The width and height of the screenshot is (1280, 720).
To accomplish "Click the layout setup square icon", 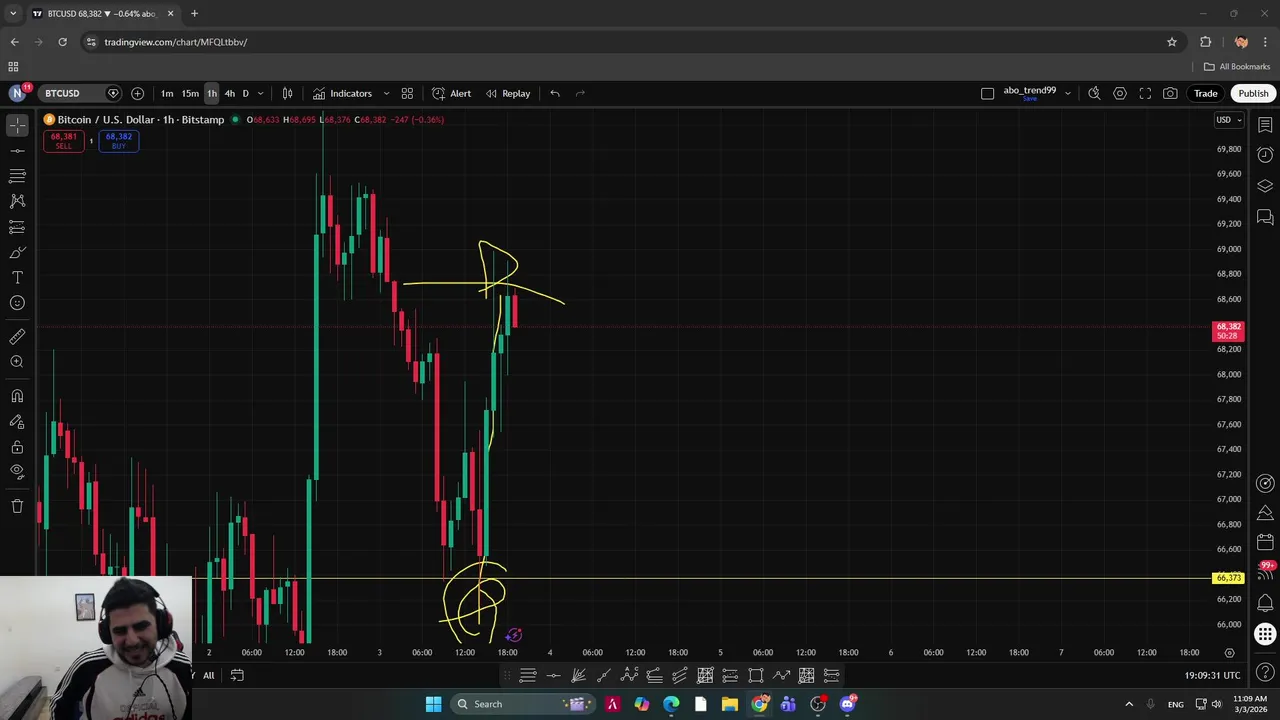I will tap(988, 93).
